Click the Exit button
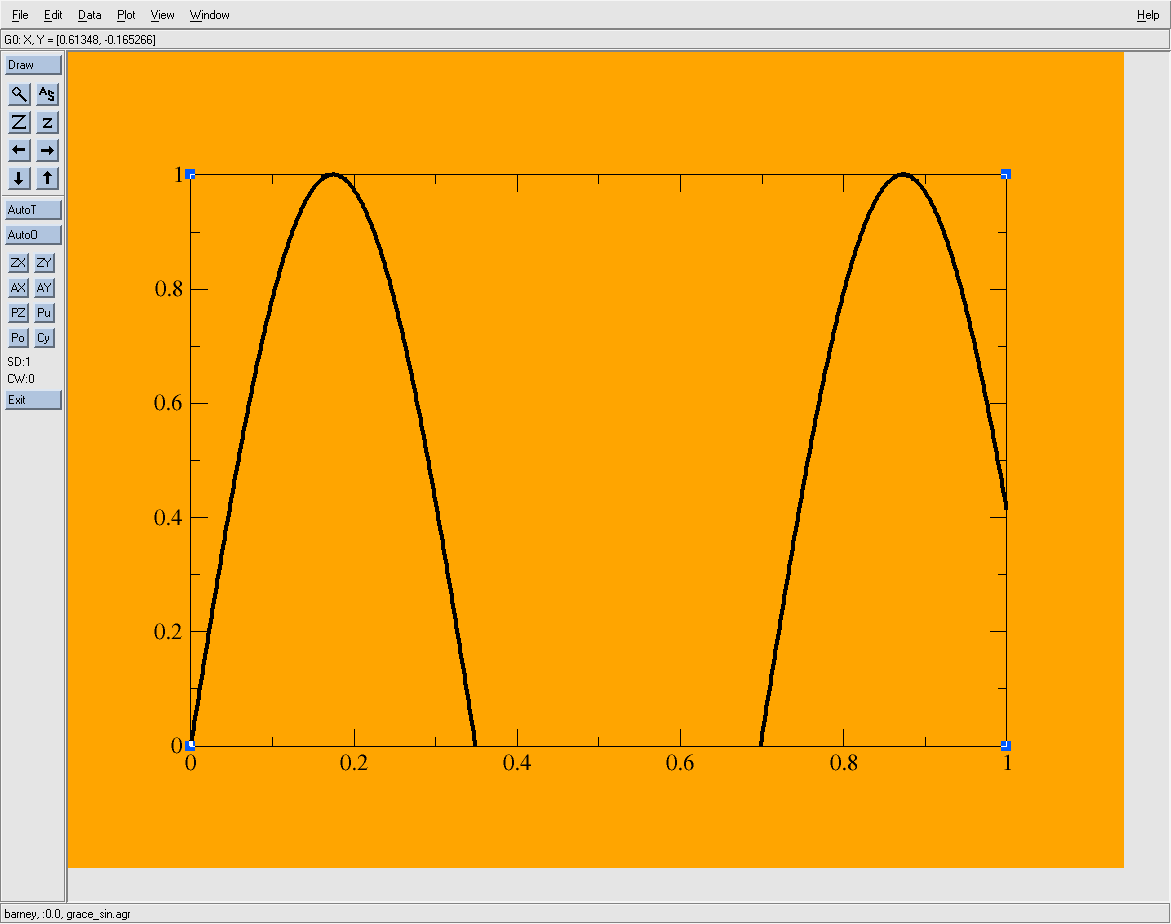Screen dimensions: 1171x924 pos(33,400)
